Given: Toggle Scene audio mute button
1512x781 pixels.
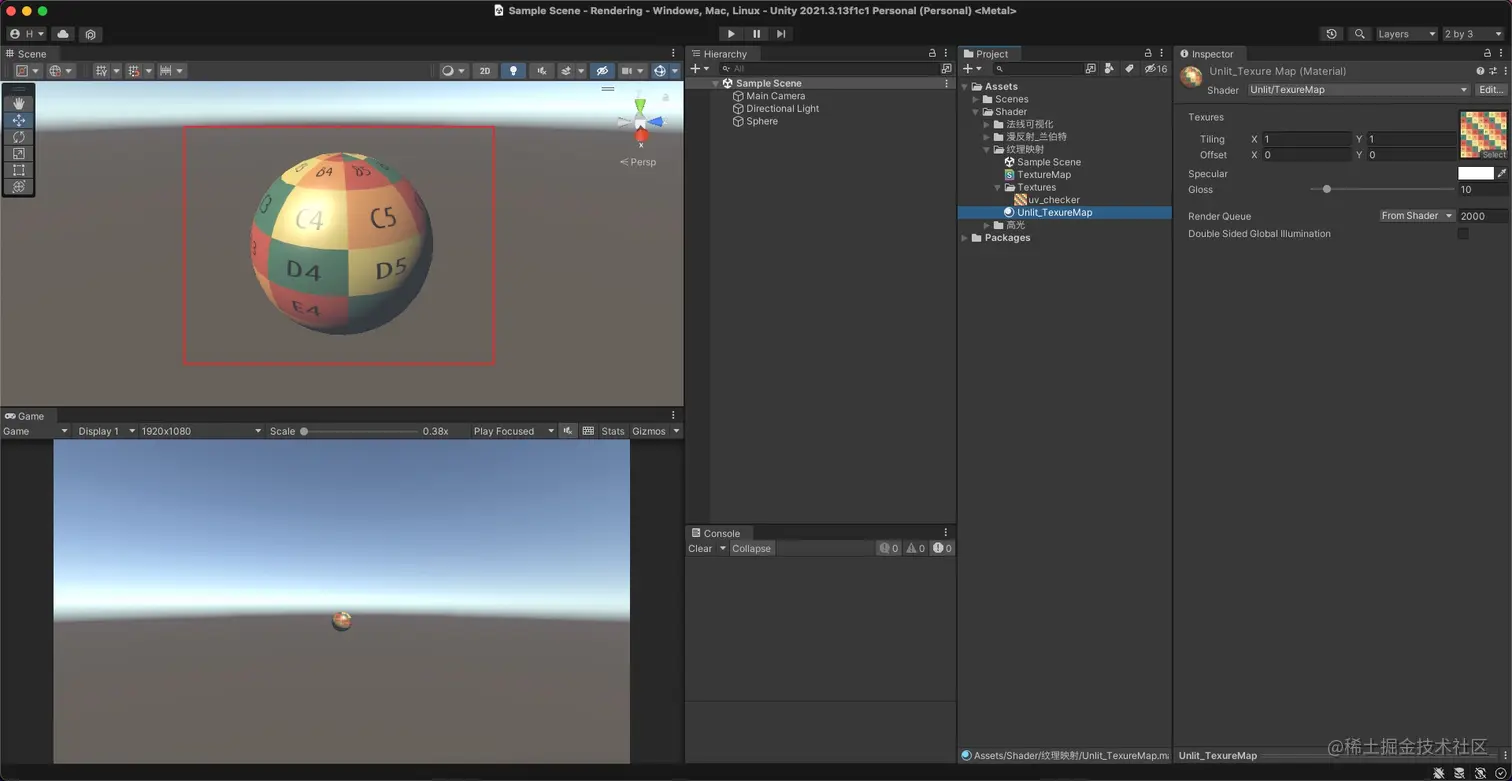Looking at the screenshot, I should pos(541,71).
